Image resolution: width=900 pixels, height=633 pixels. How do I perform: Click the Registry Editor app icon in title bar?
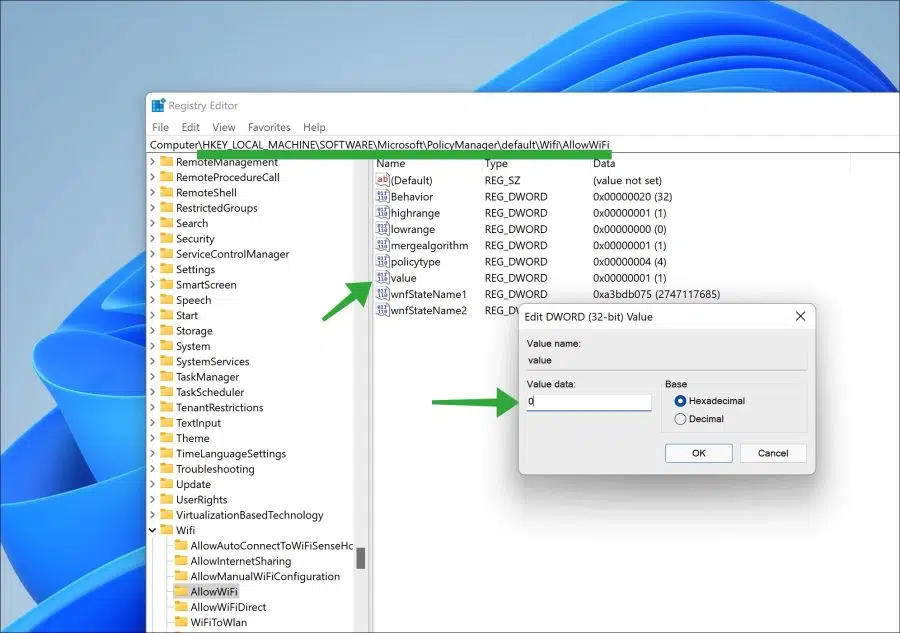pyautogui.click(x=158, y=106)
